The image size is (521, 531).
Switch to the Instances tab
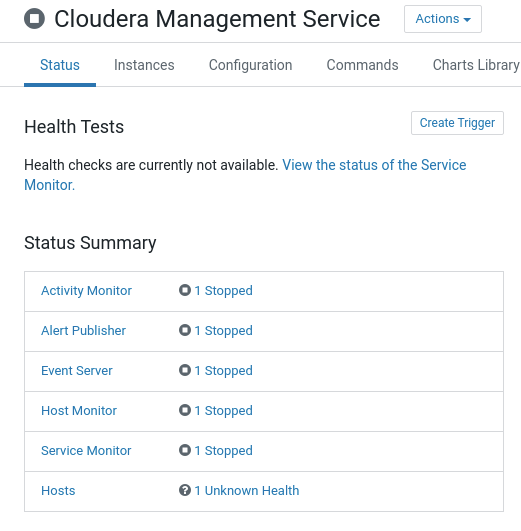[144, 65]
